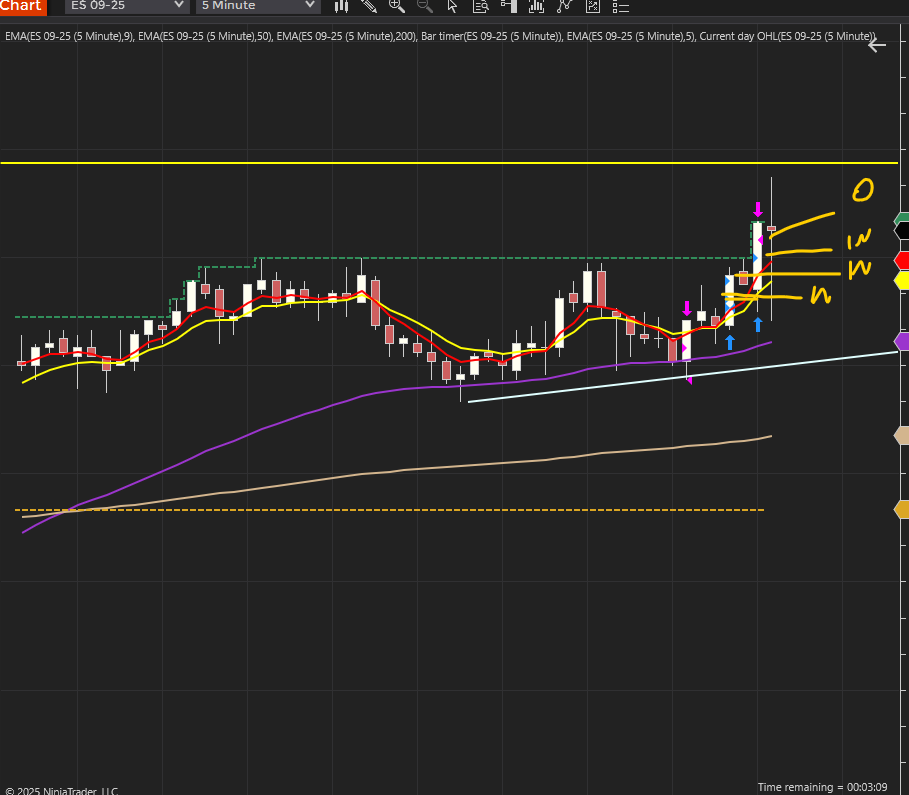Click the chart properties icon
Screen dimensions: 909x795
(592, 6)
